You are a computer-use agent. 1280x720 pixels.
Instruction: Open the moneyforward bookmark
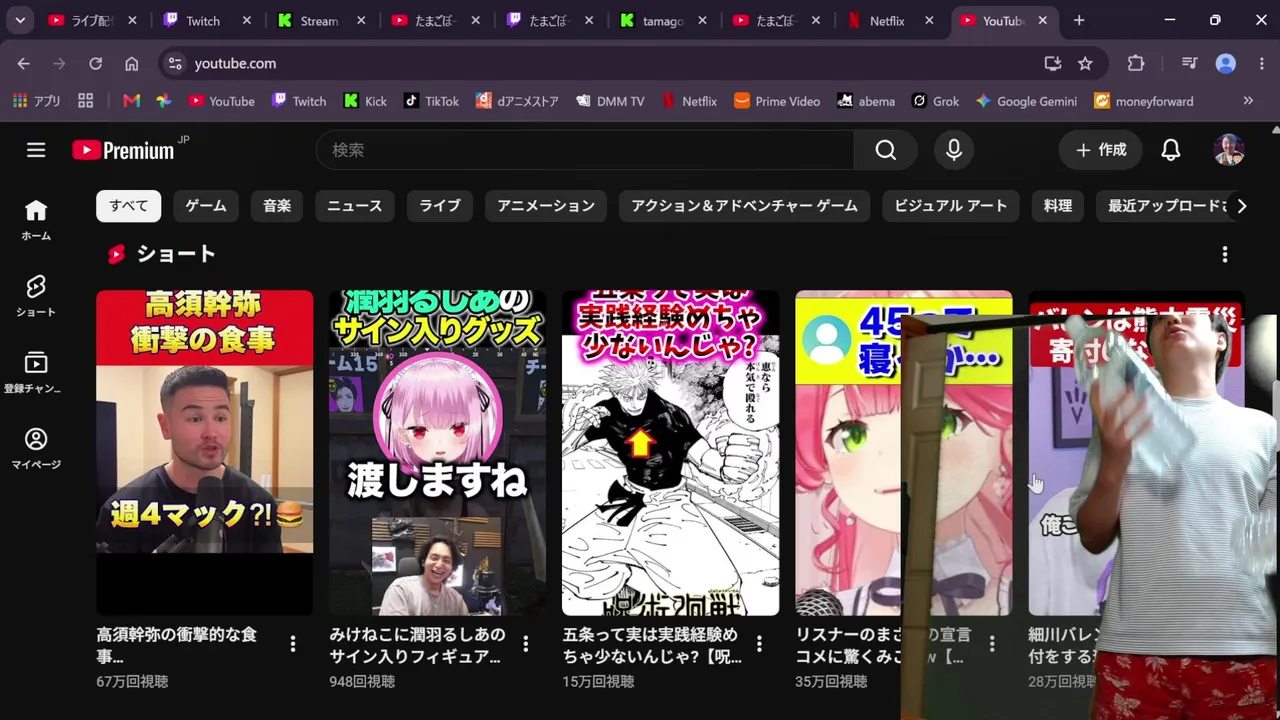click(1144, 101)
